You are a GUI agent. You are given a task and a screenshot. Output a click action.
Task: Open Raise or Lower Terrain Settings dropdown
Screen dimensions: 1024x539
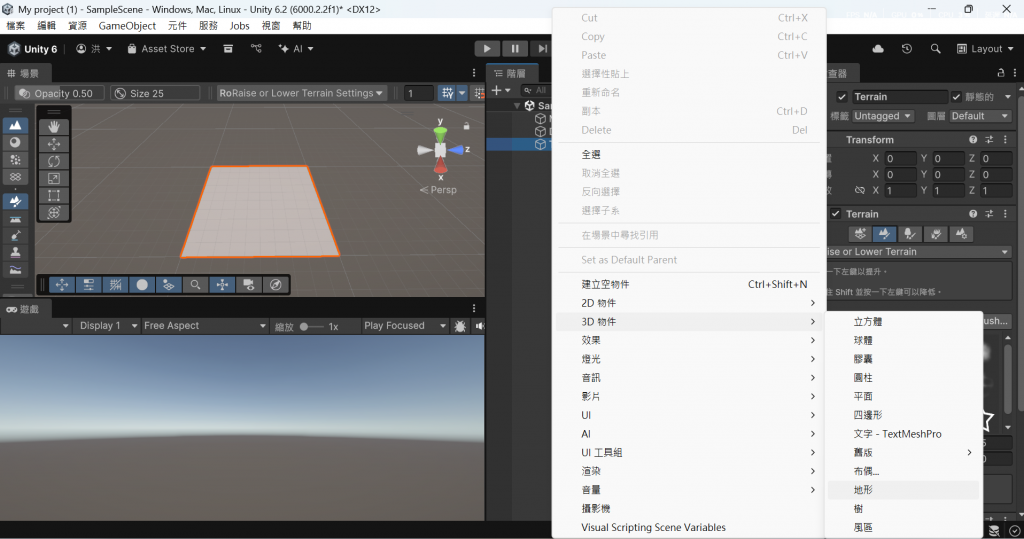(x=302, y=93)
